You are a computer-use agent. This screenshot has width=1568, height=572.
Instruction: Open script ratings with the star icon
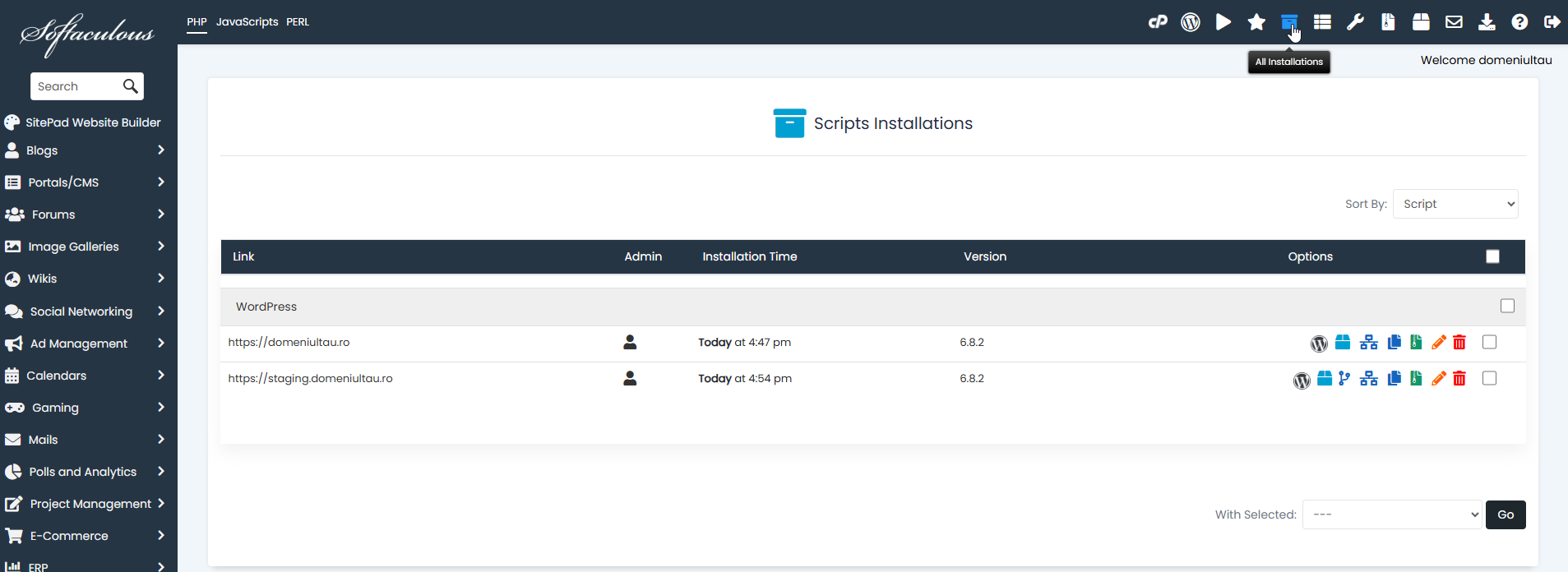coord(1256,22)
